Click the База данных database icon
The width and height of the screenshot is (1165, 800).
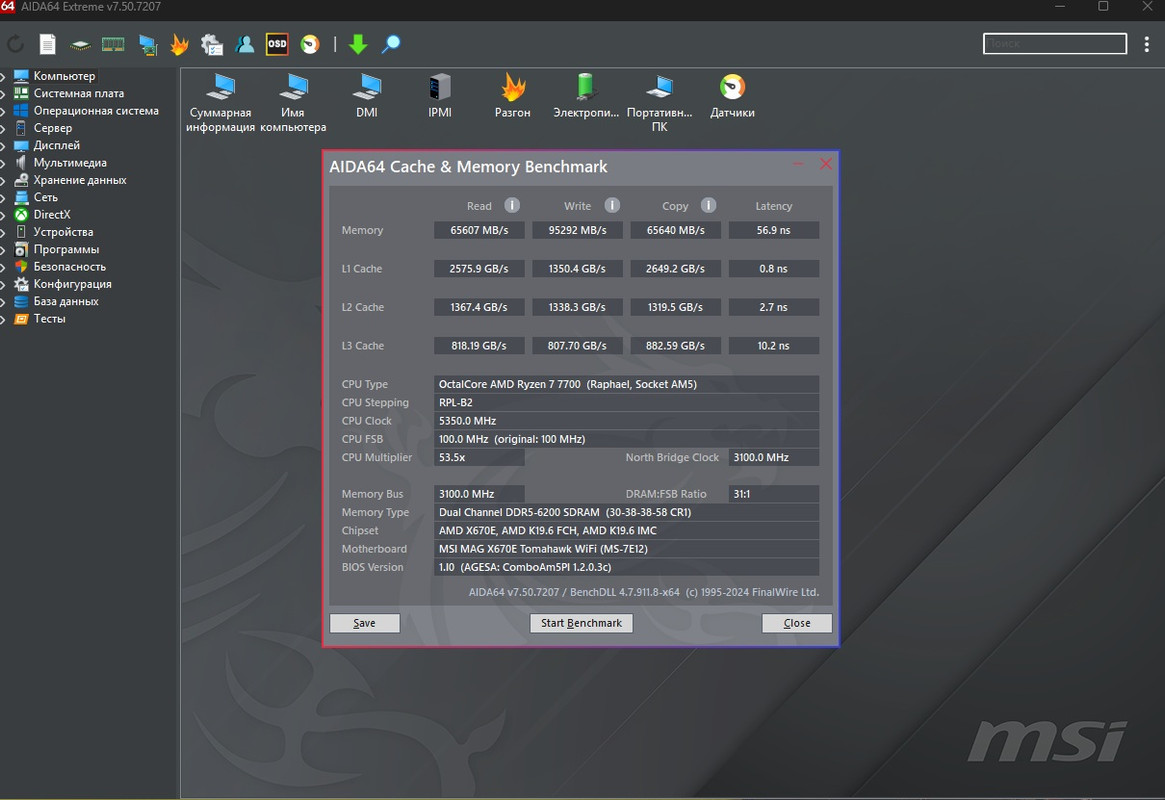pyautogui.click(x=21, y=301)
